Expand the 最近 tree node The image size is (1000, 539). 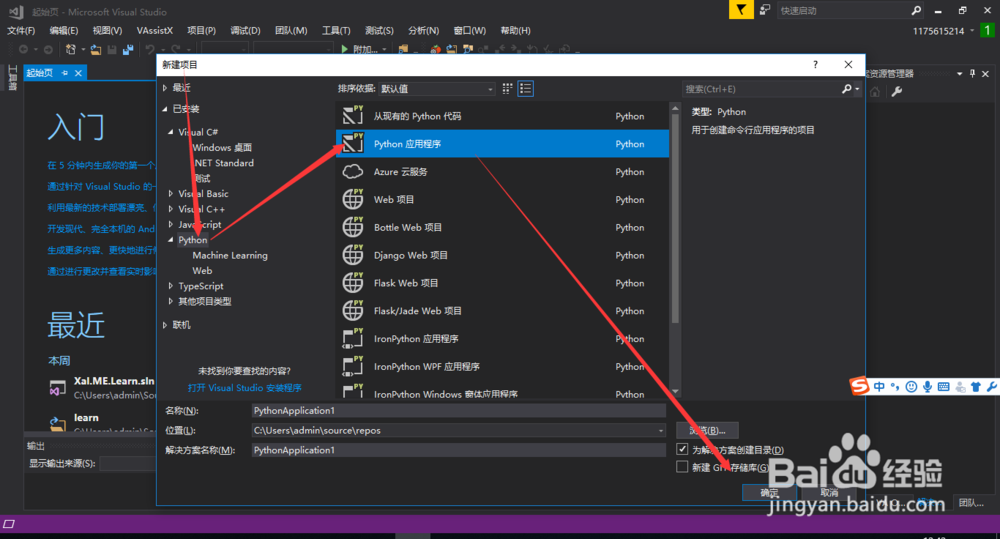[x=165, y=88]
